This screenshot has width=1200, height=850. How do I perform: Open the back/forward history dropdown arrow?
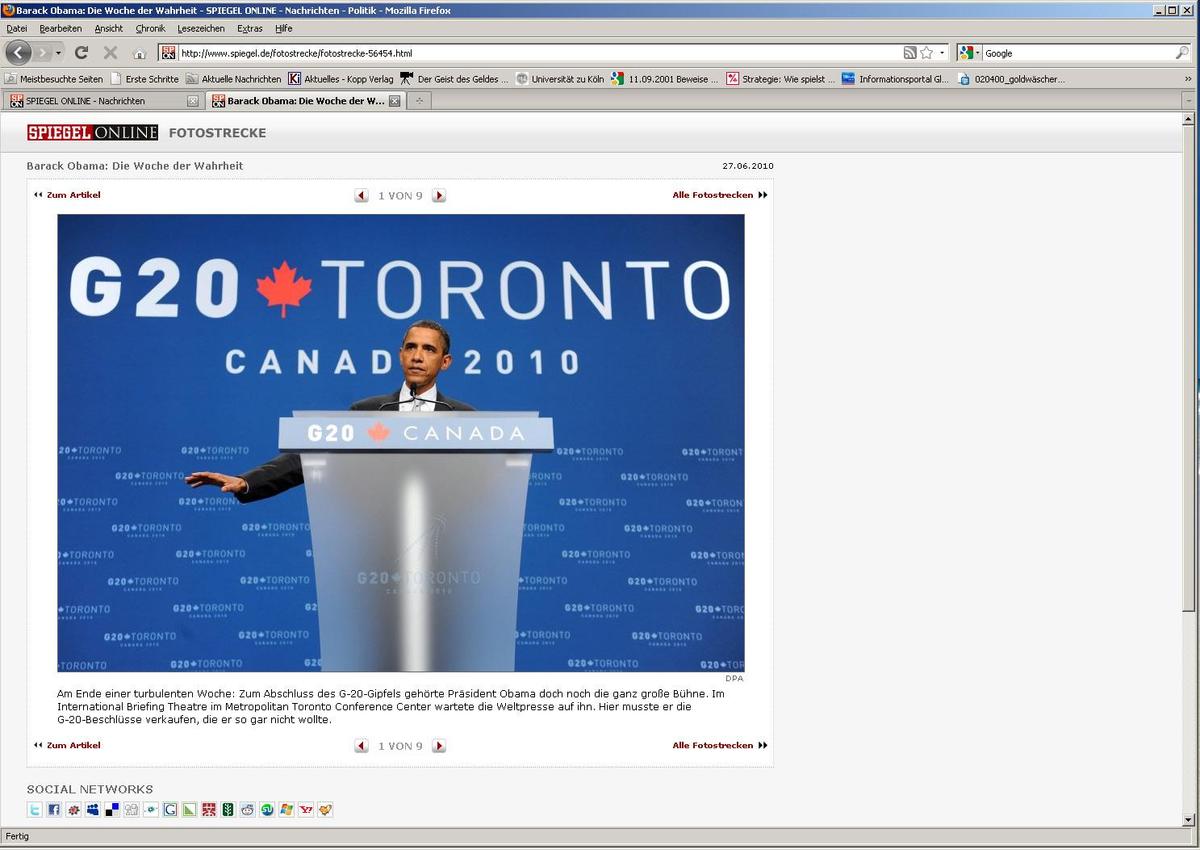pyautogui.click(x=58, y=53)
